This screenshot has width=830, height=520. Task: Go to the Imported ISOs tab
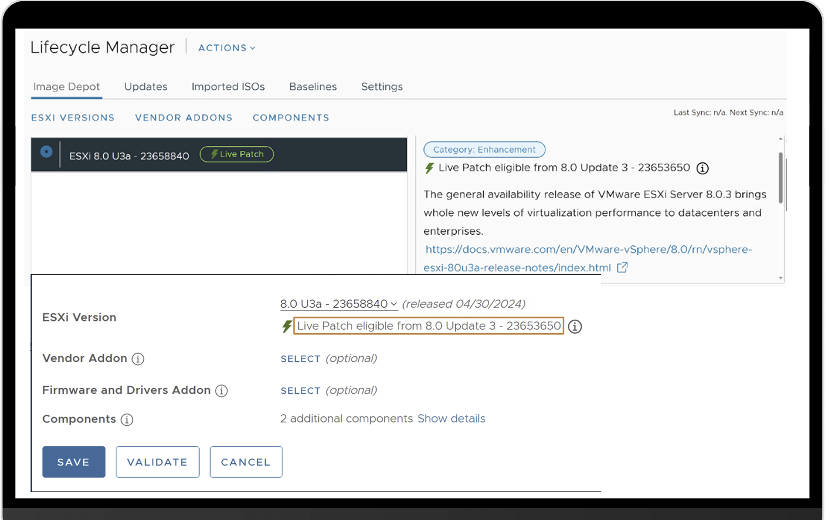click(228, 86)
